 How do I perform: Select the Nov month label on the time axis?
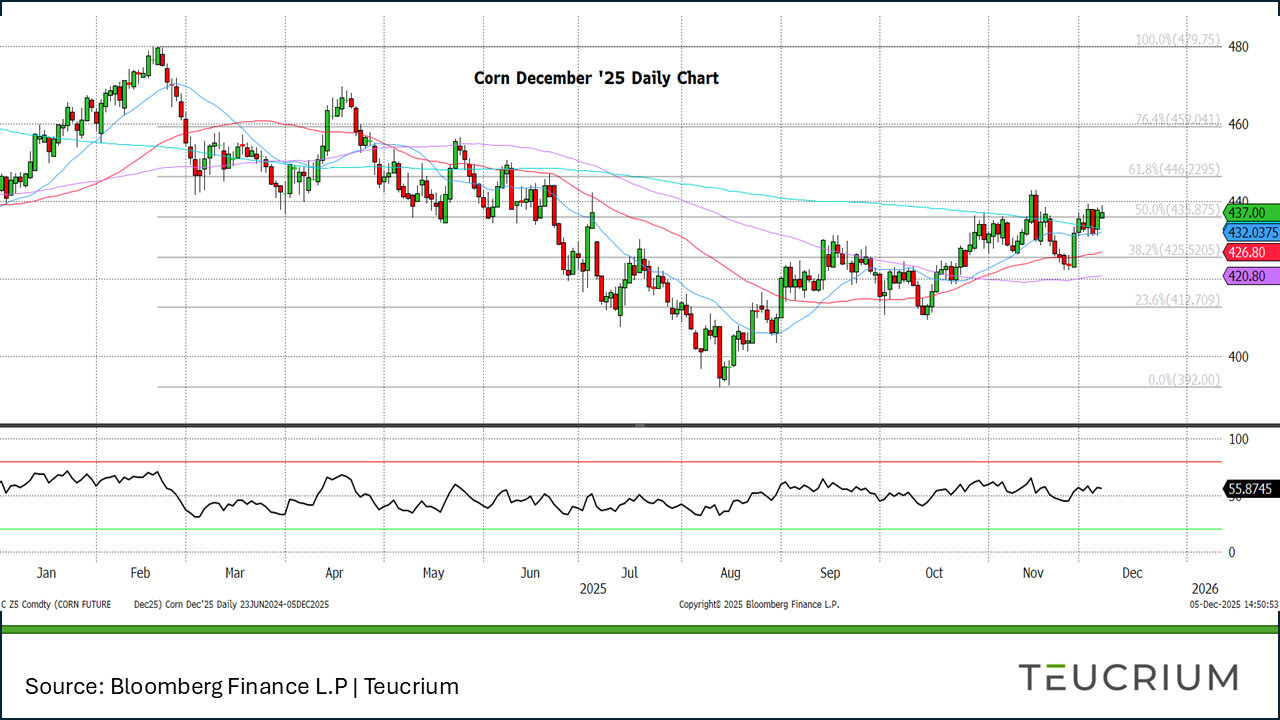pos(1033,573)
